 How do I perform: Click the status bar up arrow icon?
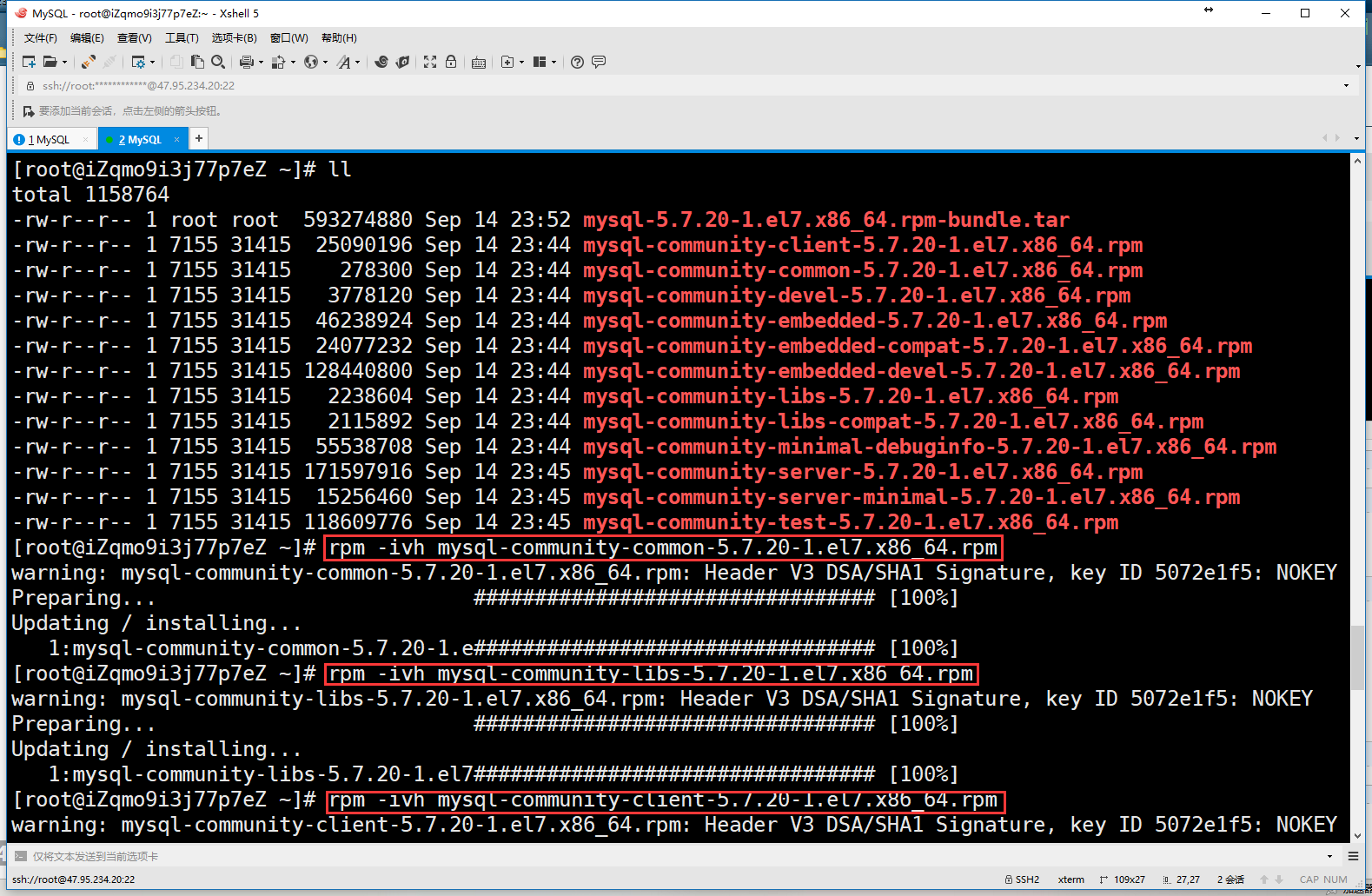click(x=1264, y=879)
